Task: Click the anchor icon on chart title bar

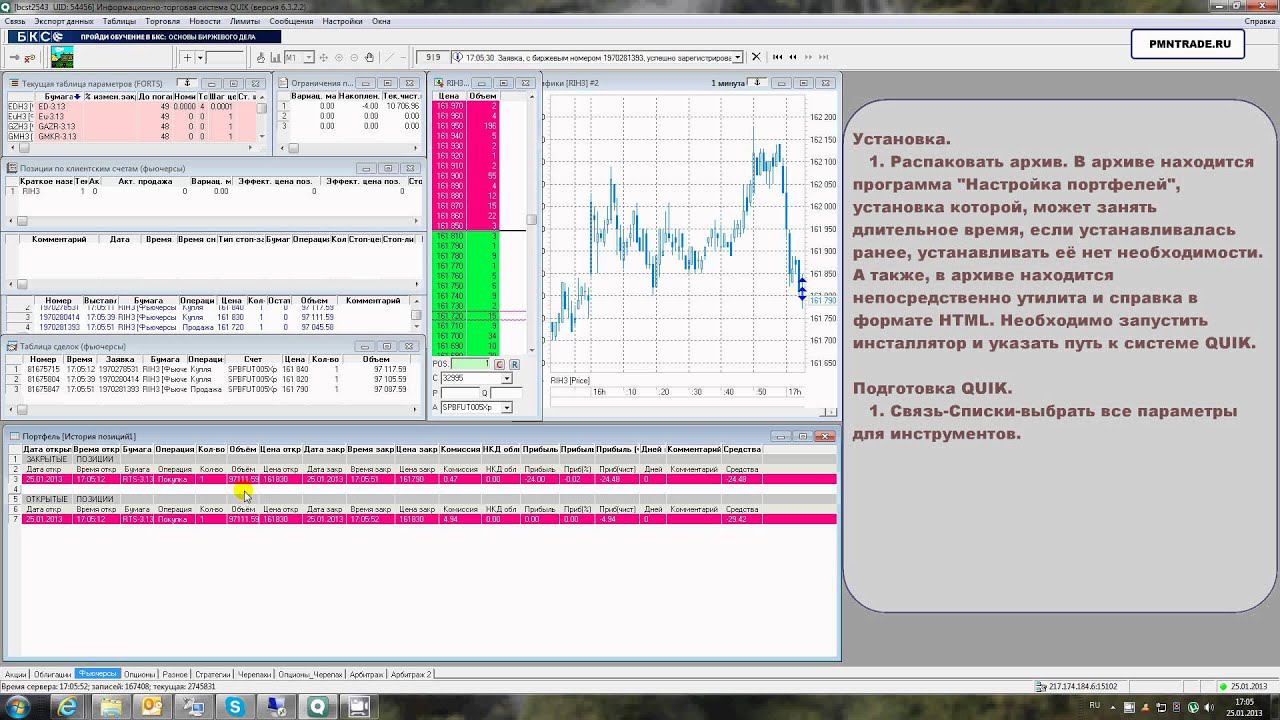Action: point(758,83)
